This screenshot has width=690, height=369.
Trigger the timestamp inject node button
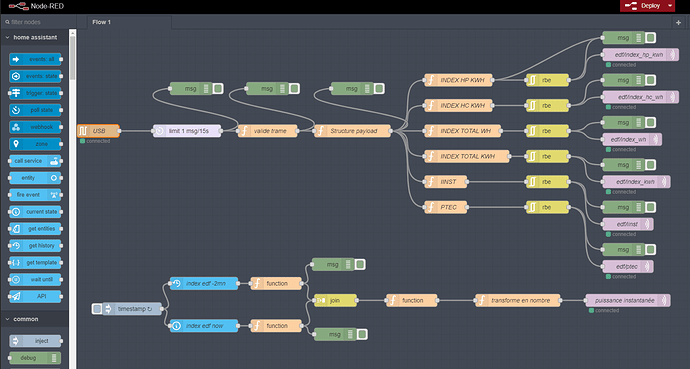(97, 309)
